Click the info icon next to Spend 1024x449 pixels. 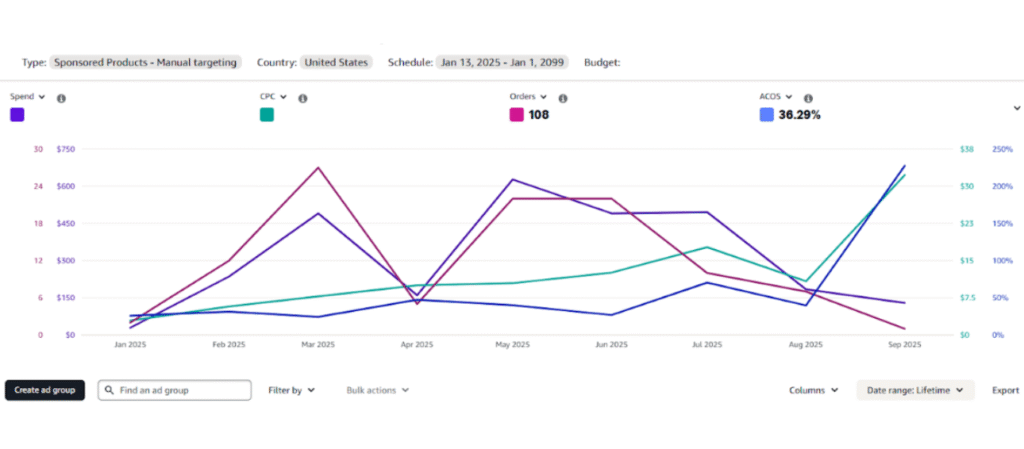pos(61,98)
